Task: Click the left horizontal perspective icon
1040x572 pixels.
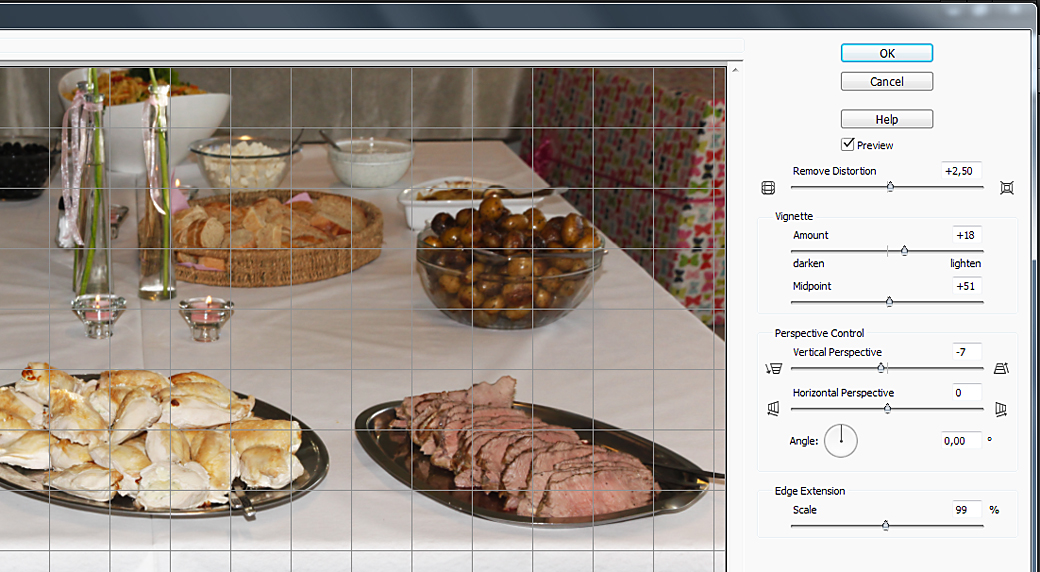Action: (771, 409)
